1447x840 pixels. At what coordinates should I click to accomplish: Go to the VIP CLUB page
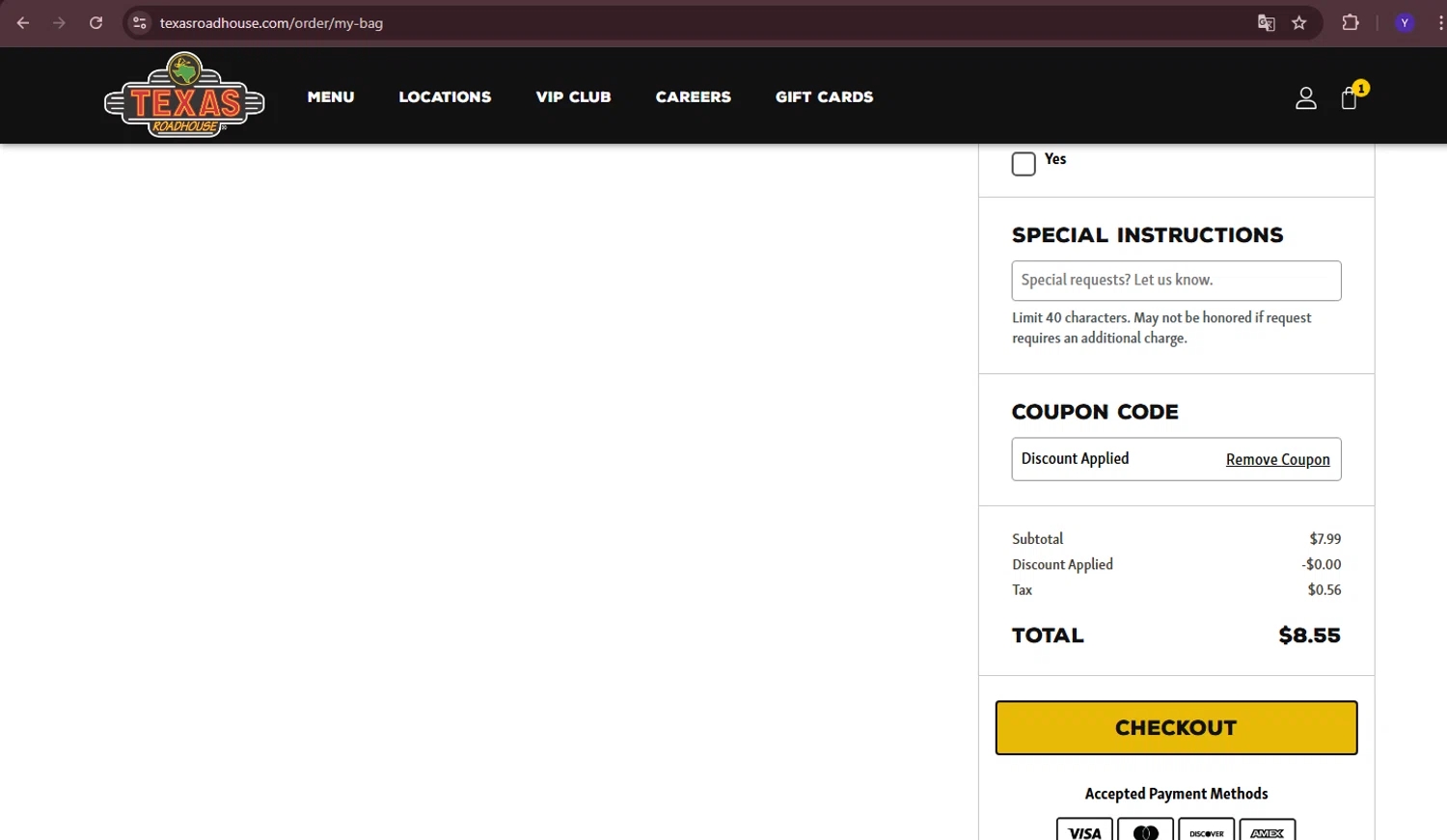tap(573, 96)
